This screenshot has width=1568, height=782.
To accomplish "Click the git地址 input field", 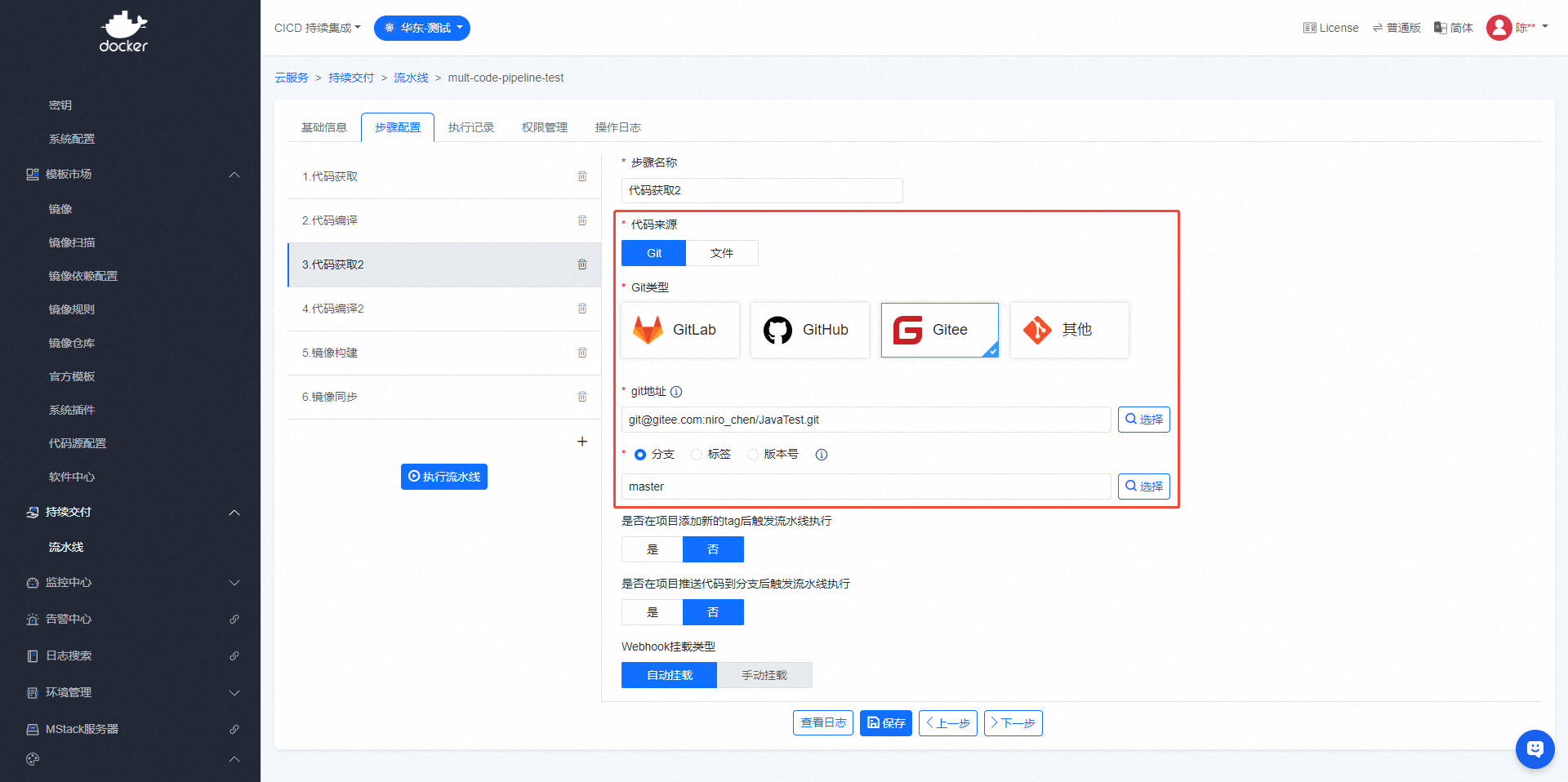I will click(866, 420).
